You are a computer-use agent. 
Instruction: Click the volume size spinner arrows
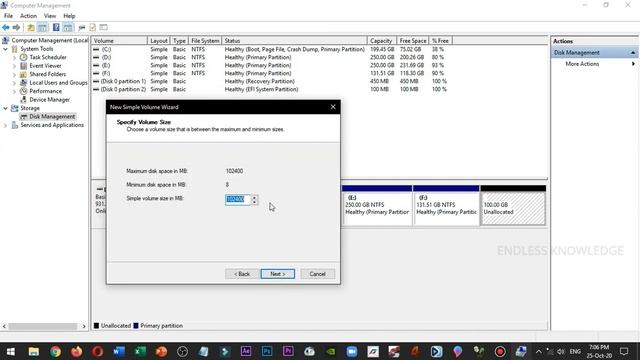click(254, 200)
